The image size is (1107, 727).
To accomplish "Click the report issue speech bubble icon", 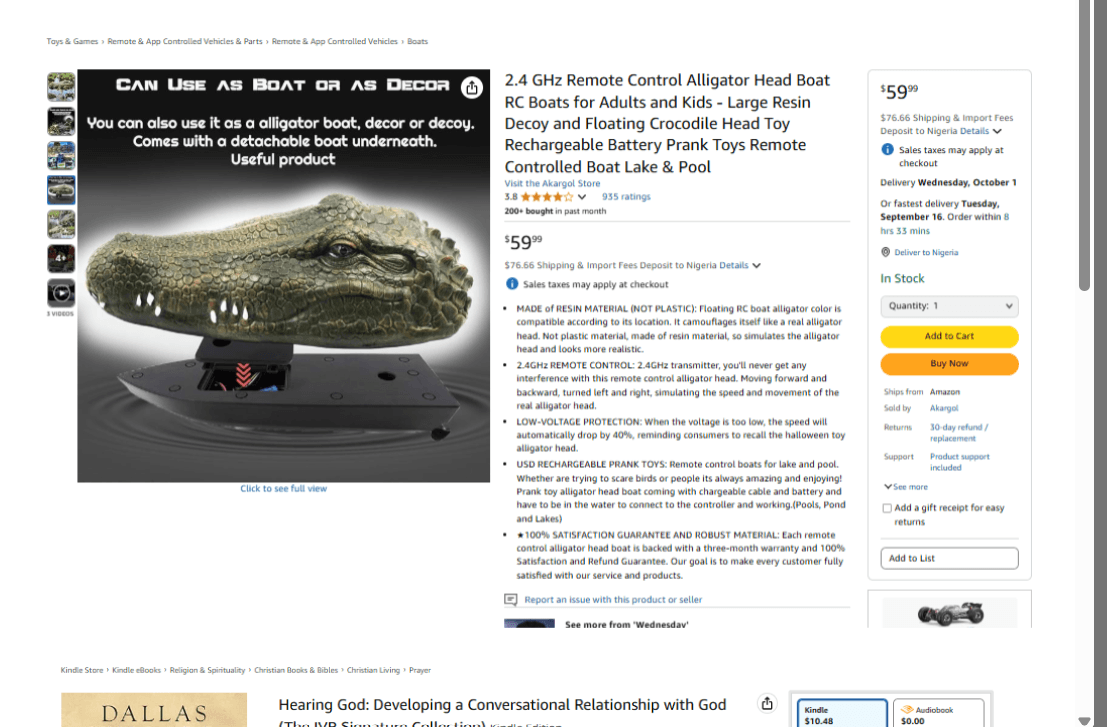I will [510, 599].
